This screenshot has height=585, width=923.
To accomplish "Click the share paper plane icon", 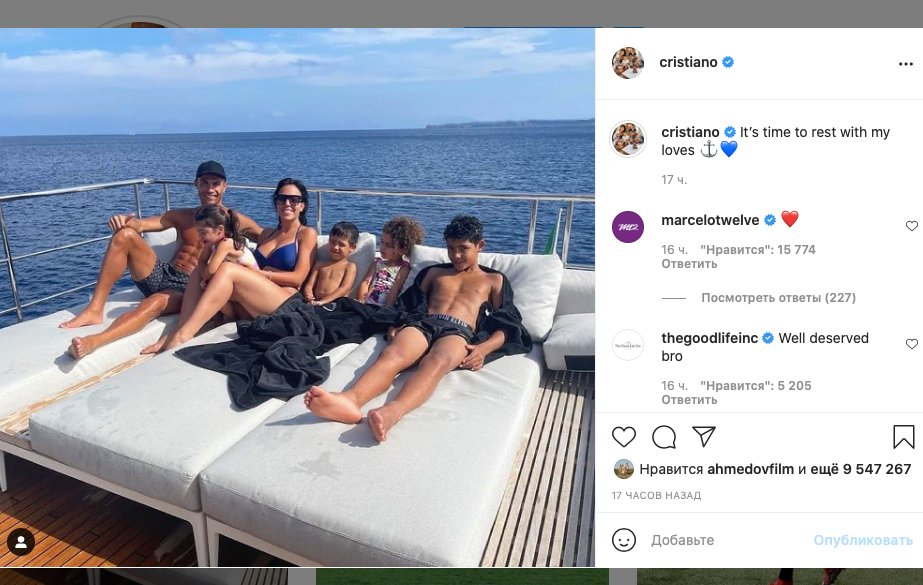I will [704, 437].
